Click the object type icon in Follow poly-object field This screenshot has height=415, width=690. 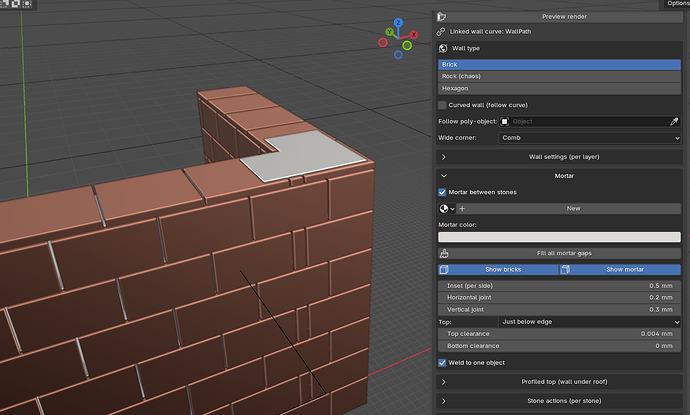coord(505,121)
